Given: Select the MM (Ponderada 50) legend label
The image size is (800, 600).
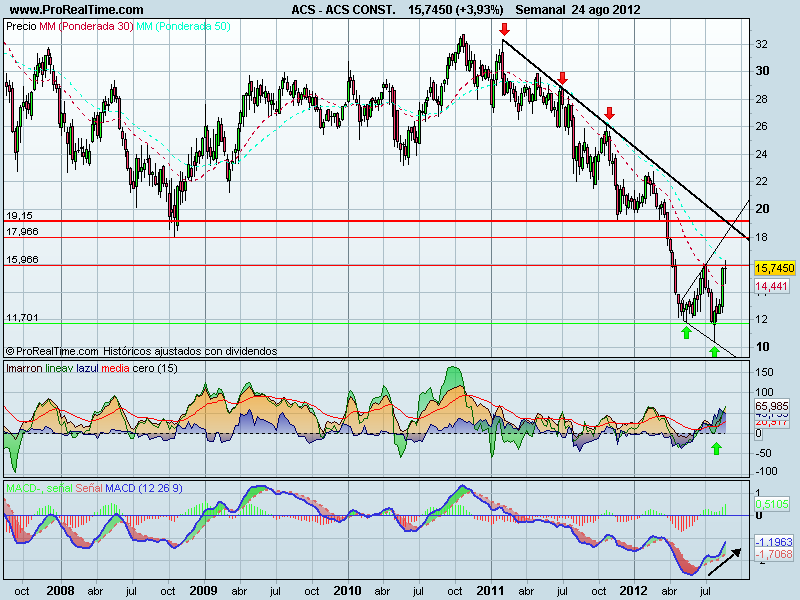Looking at the screenshot, I should (183, 26).
